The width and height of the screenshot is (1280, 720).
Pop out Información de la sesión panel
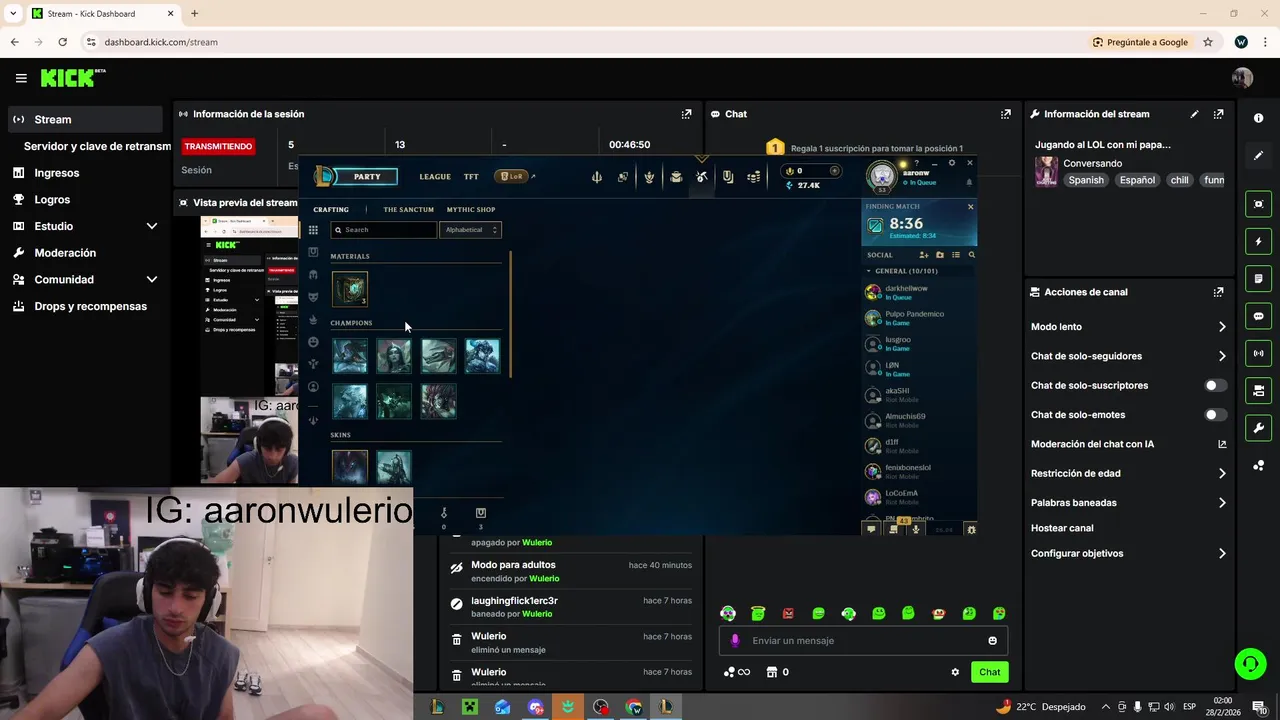[x=686, y=114]
